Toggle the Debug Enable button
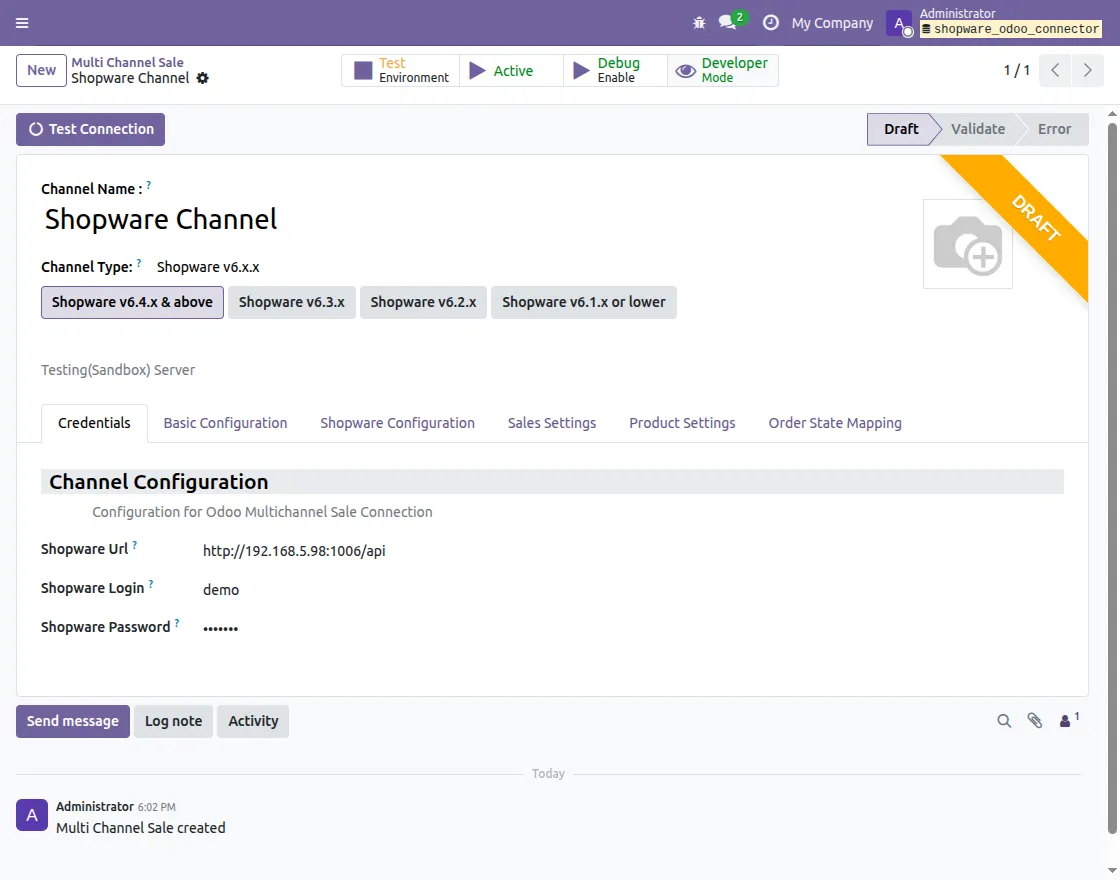The width and height of the screenshot is (1120, 880). [x=616, y=70]
